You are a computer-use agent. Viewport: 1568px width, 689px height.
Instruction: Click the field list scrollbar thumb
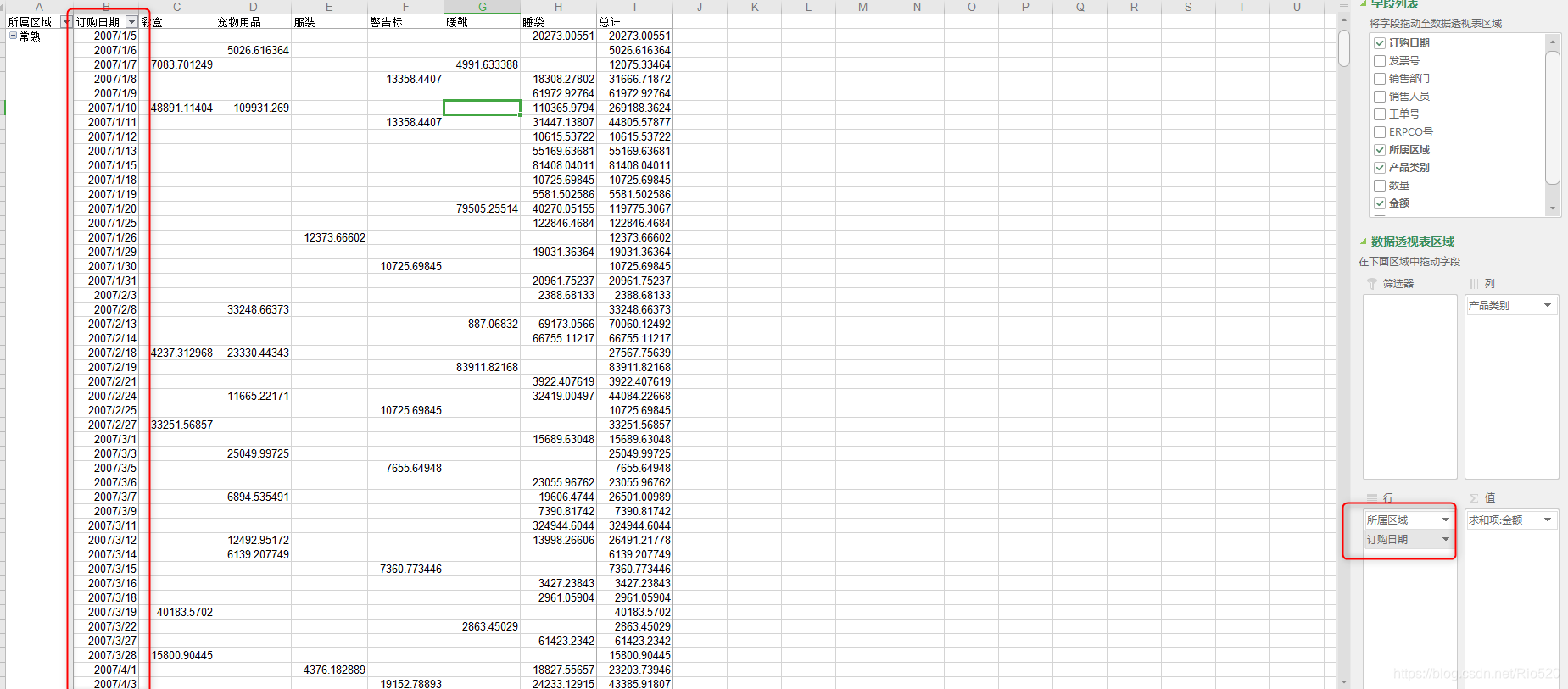pos(1553,117)
